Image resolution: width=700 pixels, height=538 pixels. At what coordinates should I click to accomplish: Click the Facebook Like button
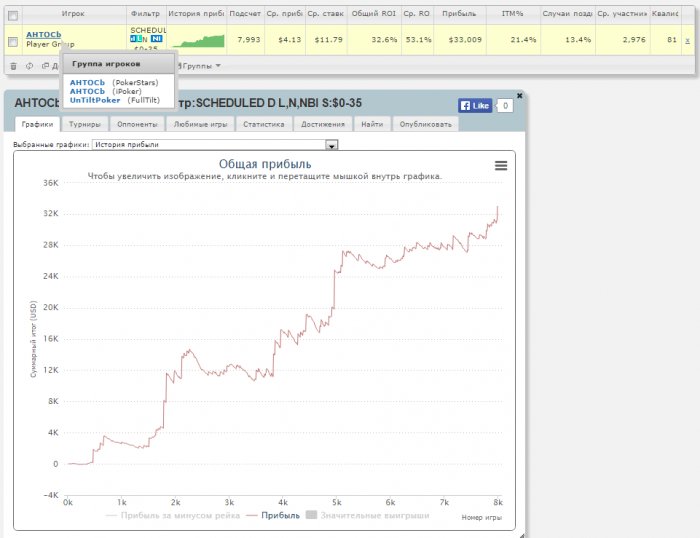(x=474, y=105)
